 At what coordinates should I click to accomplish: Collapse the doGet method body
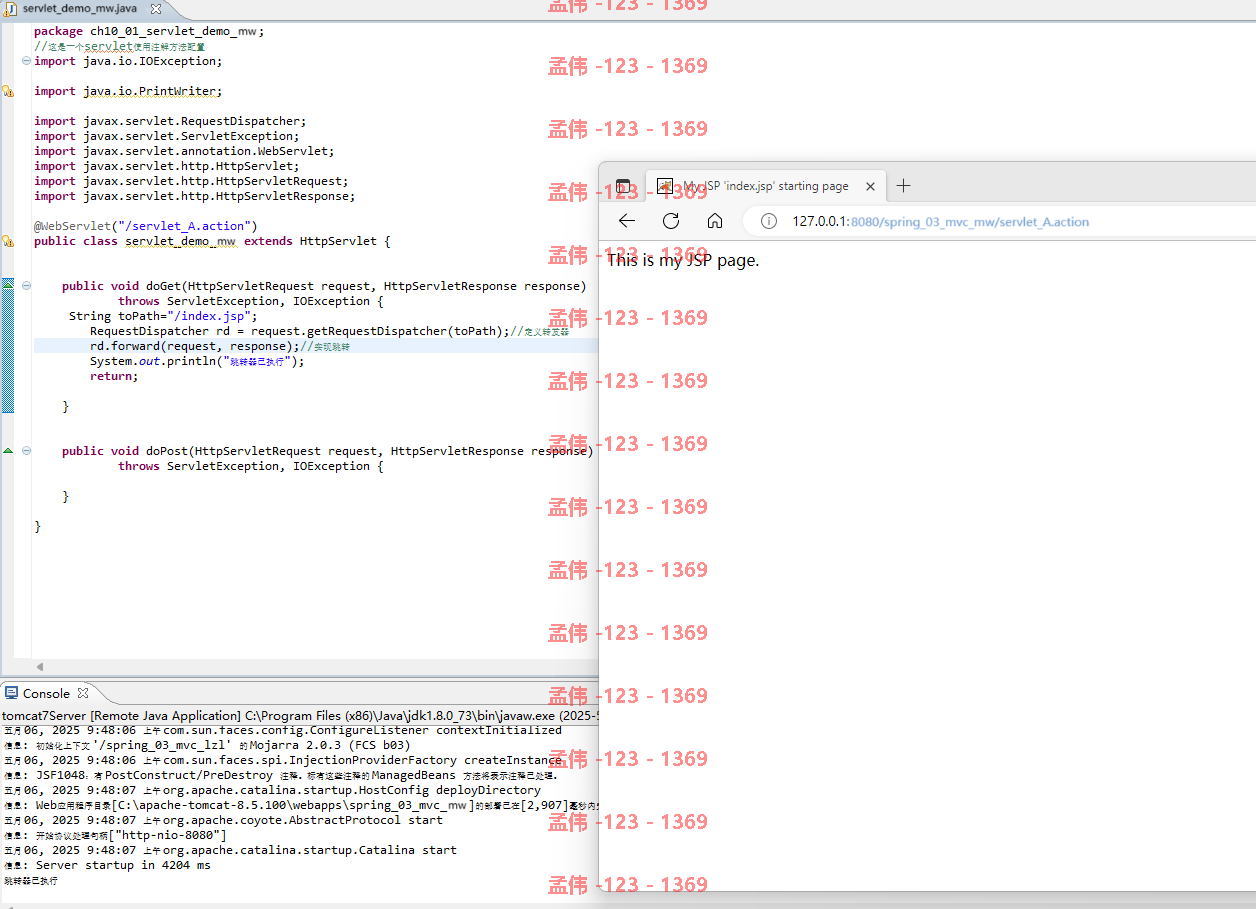tap(27, 286)
